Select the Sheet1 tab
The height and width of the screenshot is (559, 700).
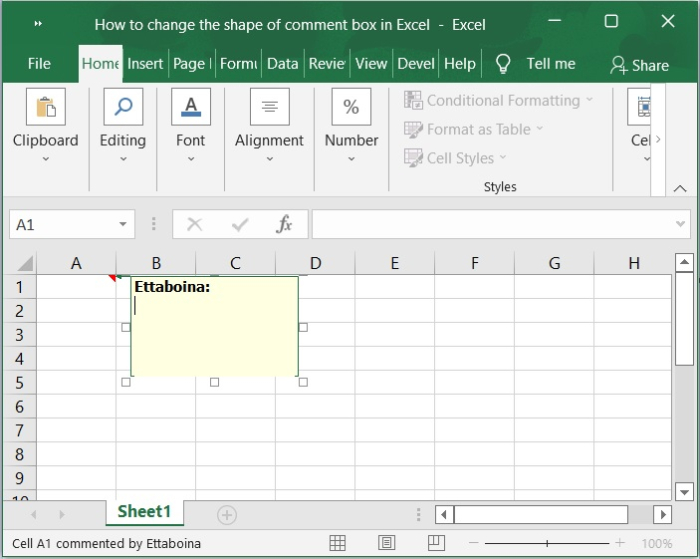coord(144,512)
